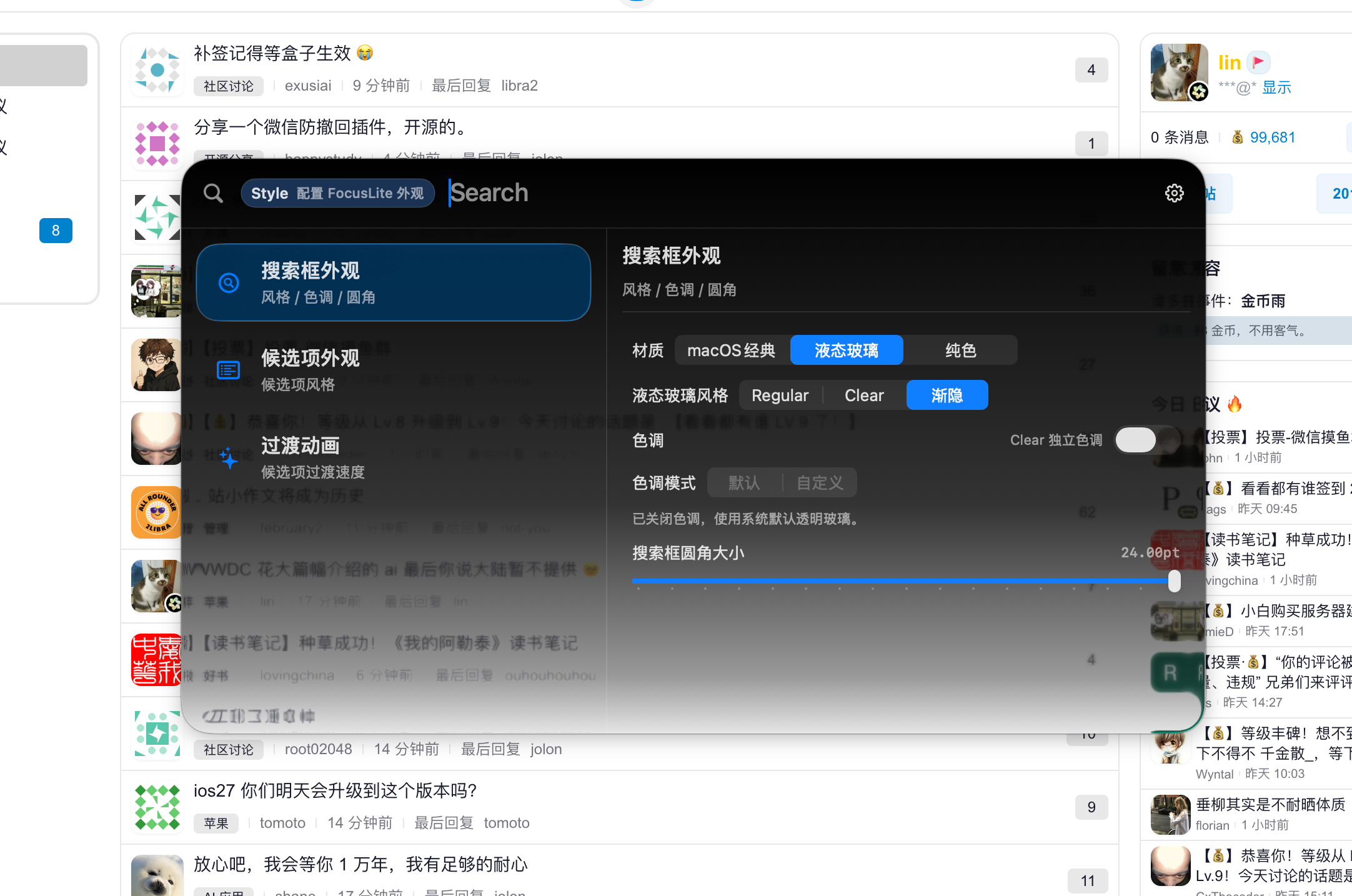Select 默认 tint mode

pyautogui.click(x=744, y=483)
